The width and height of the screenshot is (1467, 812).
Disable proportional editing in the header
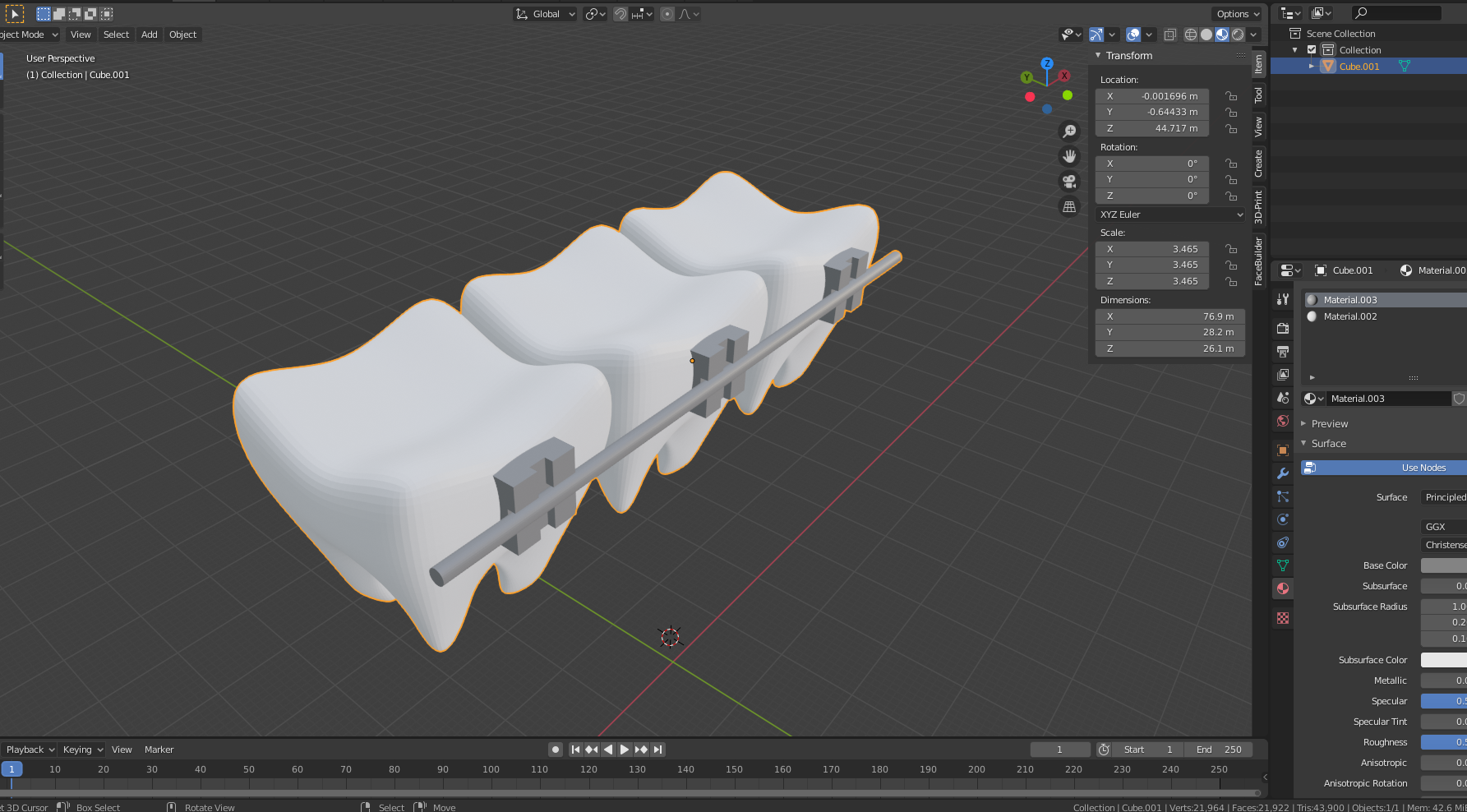click(666, 13)
